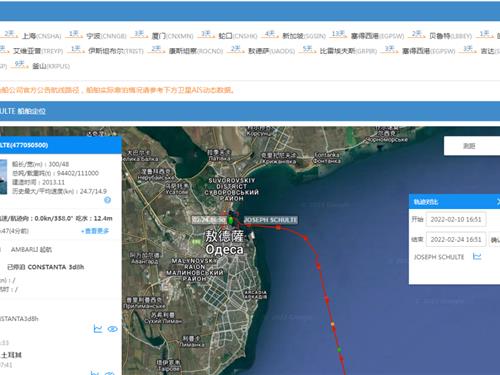Viewport: 500px width, 375px height.
Task: Open chart icon beside CONSTANTA voyage entry
Action: click(98, 329)
